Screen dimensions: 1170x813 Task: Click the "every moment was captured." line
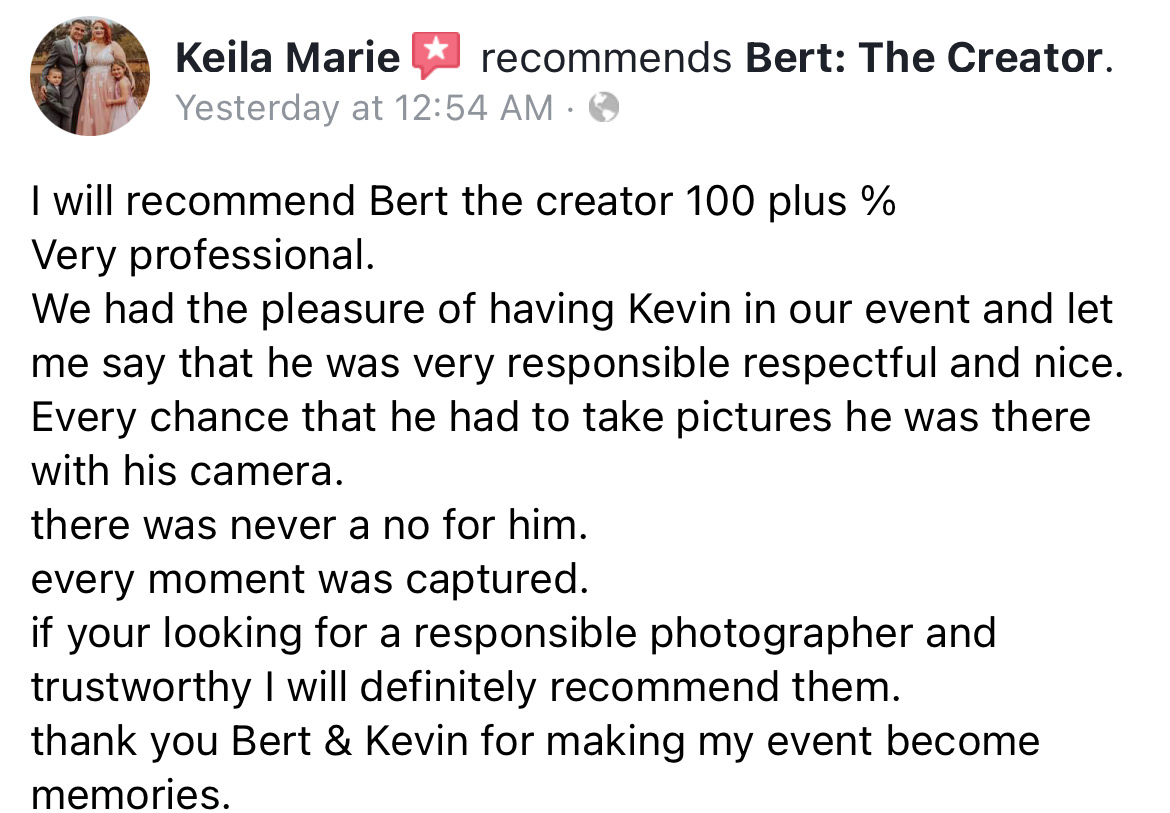point(309,579)
